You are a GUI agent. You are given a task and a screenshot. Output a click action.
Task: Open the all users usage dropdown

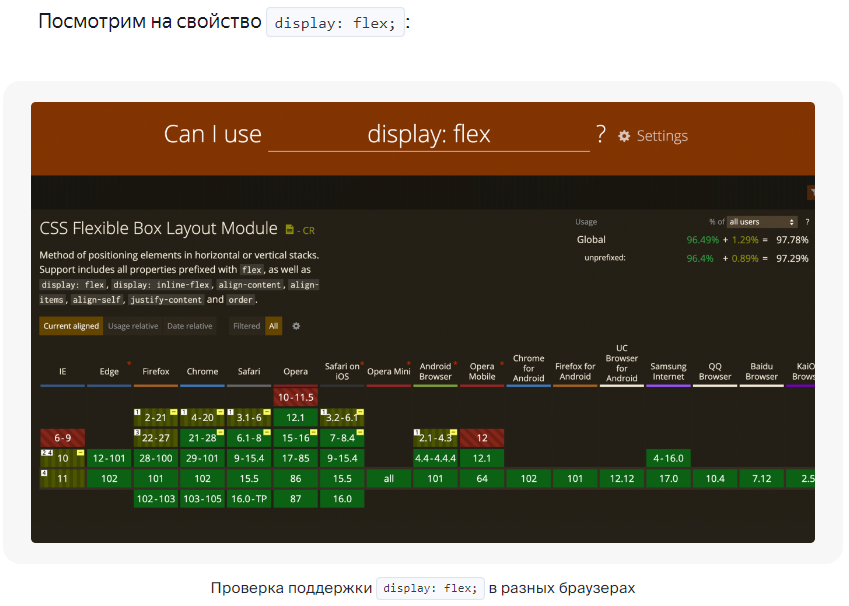[762, 222]
